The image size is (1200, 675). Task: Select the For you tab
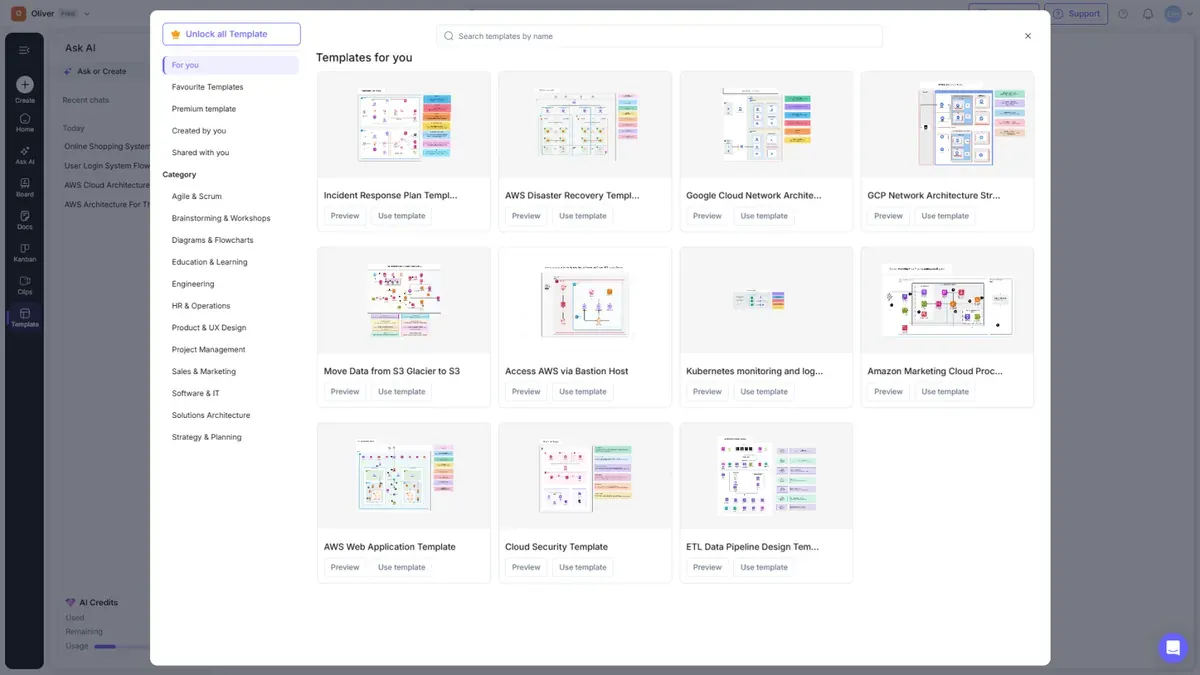click(231, 65)
